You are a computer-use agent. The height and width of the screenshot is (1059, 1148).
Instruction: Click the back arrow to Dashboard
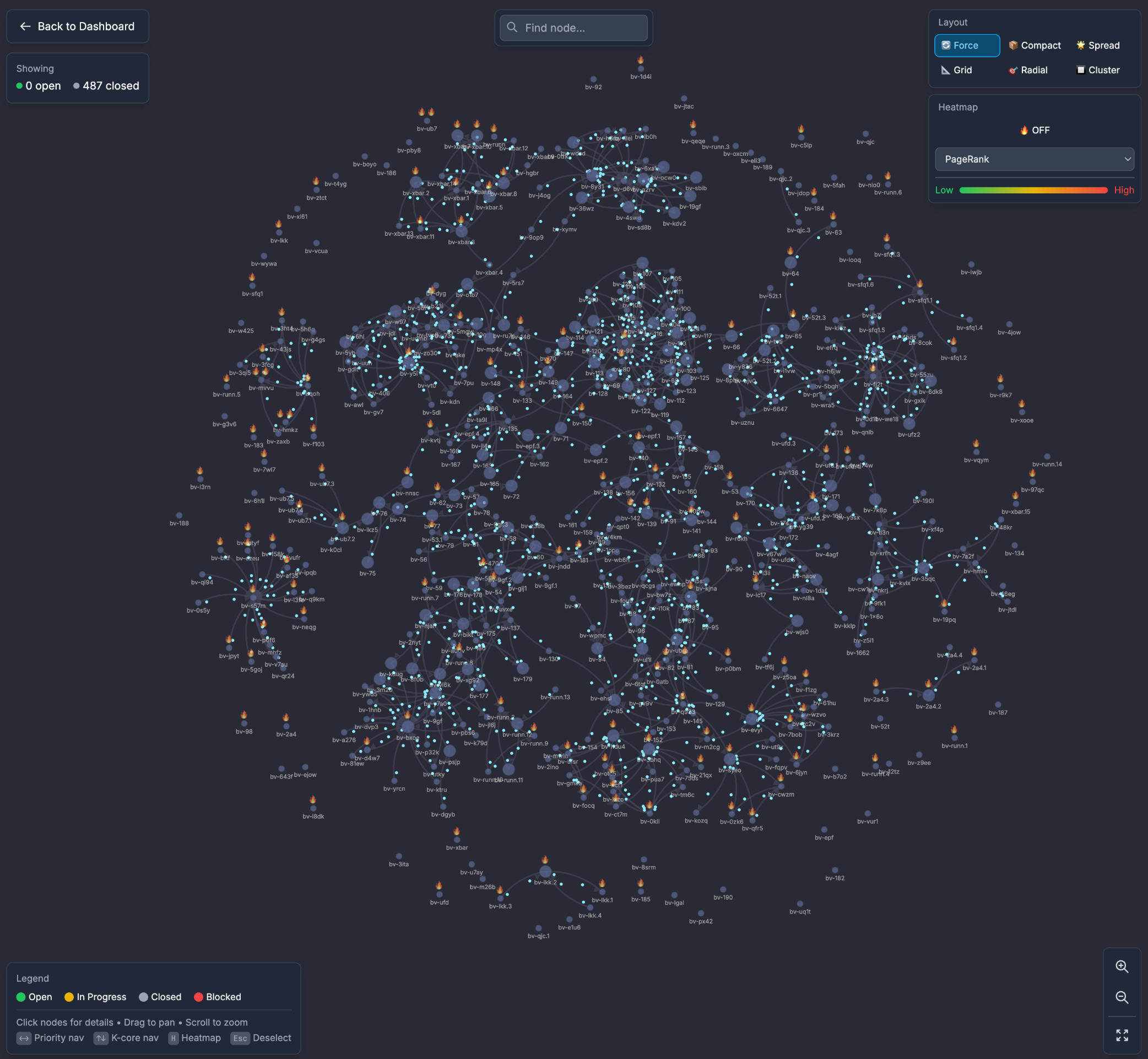25,26
